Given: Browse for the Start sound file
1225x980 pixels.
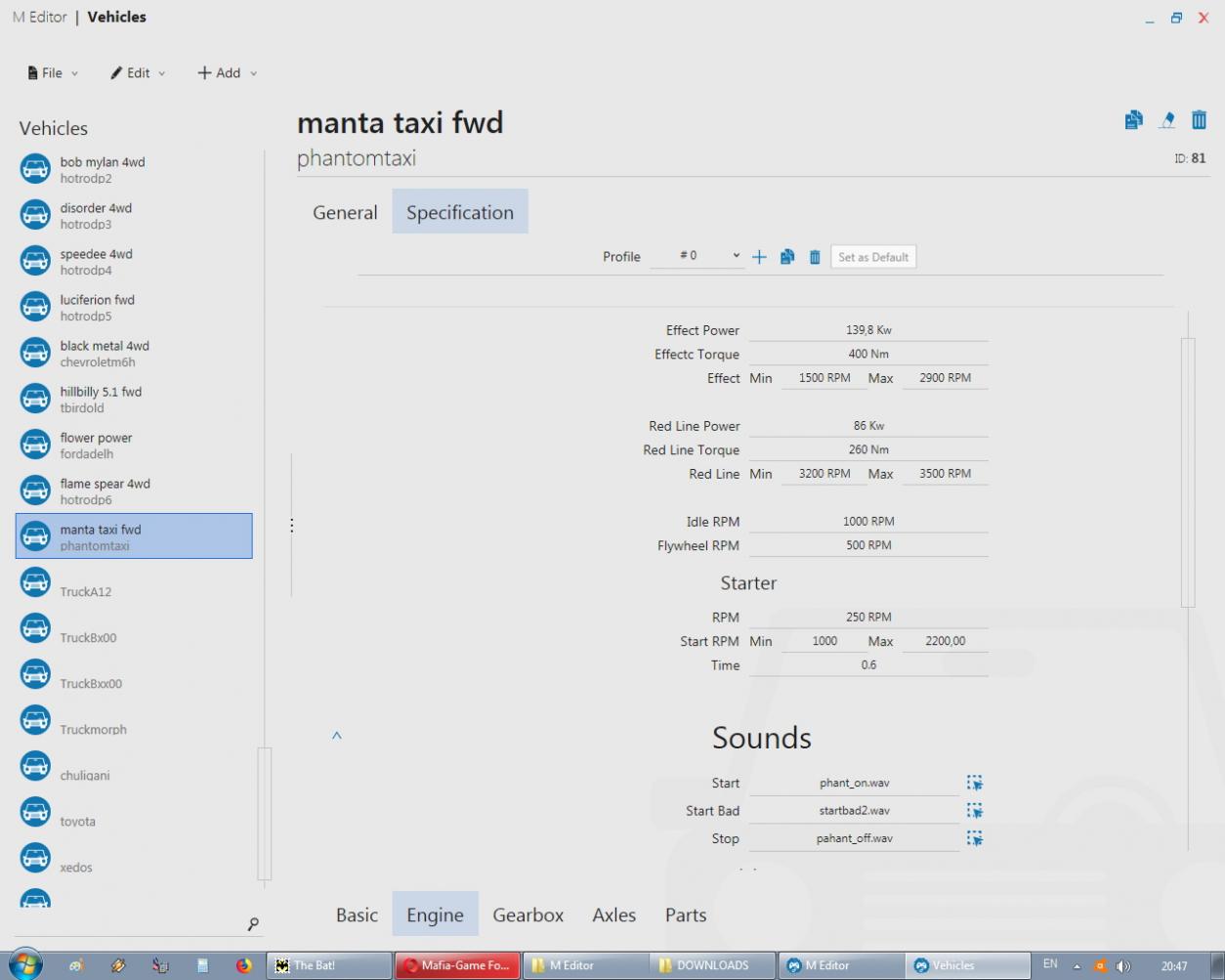Looking at the screenshot, I should (x=974, y=783).
